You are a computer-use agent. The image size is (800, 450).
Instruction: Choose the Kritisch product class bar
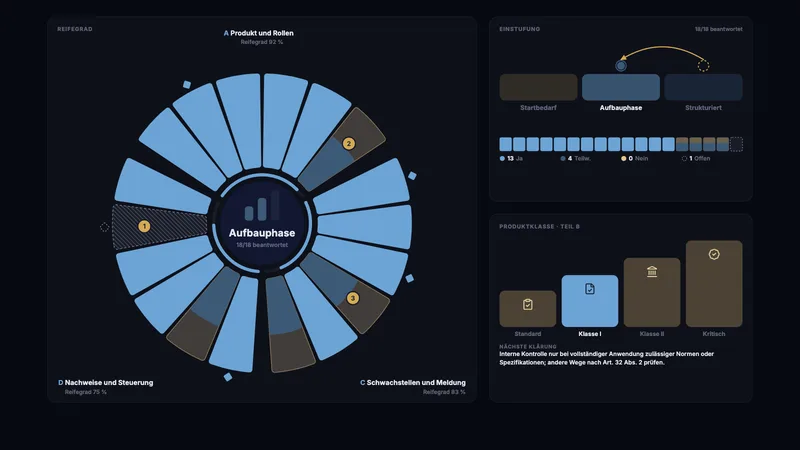(x=714, y=284)
